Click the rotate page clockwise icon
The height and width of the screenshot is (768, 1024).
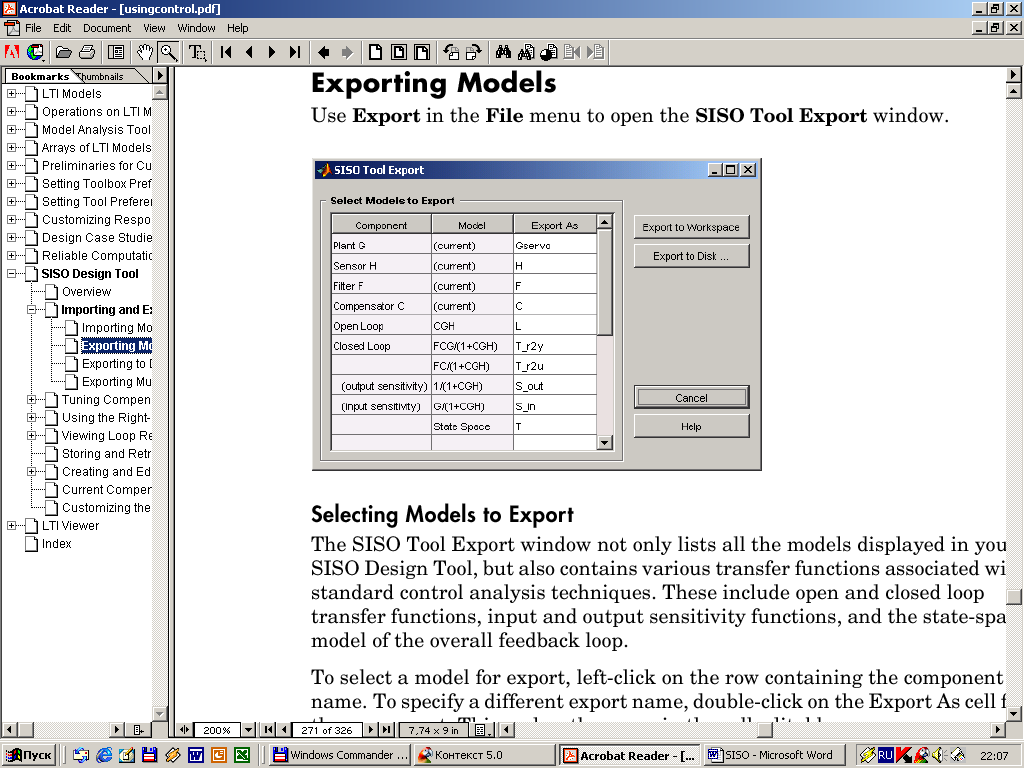point(473,52)
